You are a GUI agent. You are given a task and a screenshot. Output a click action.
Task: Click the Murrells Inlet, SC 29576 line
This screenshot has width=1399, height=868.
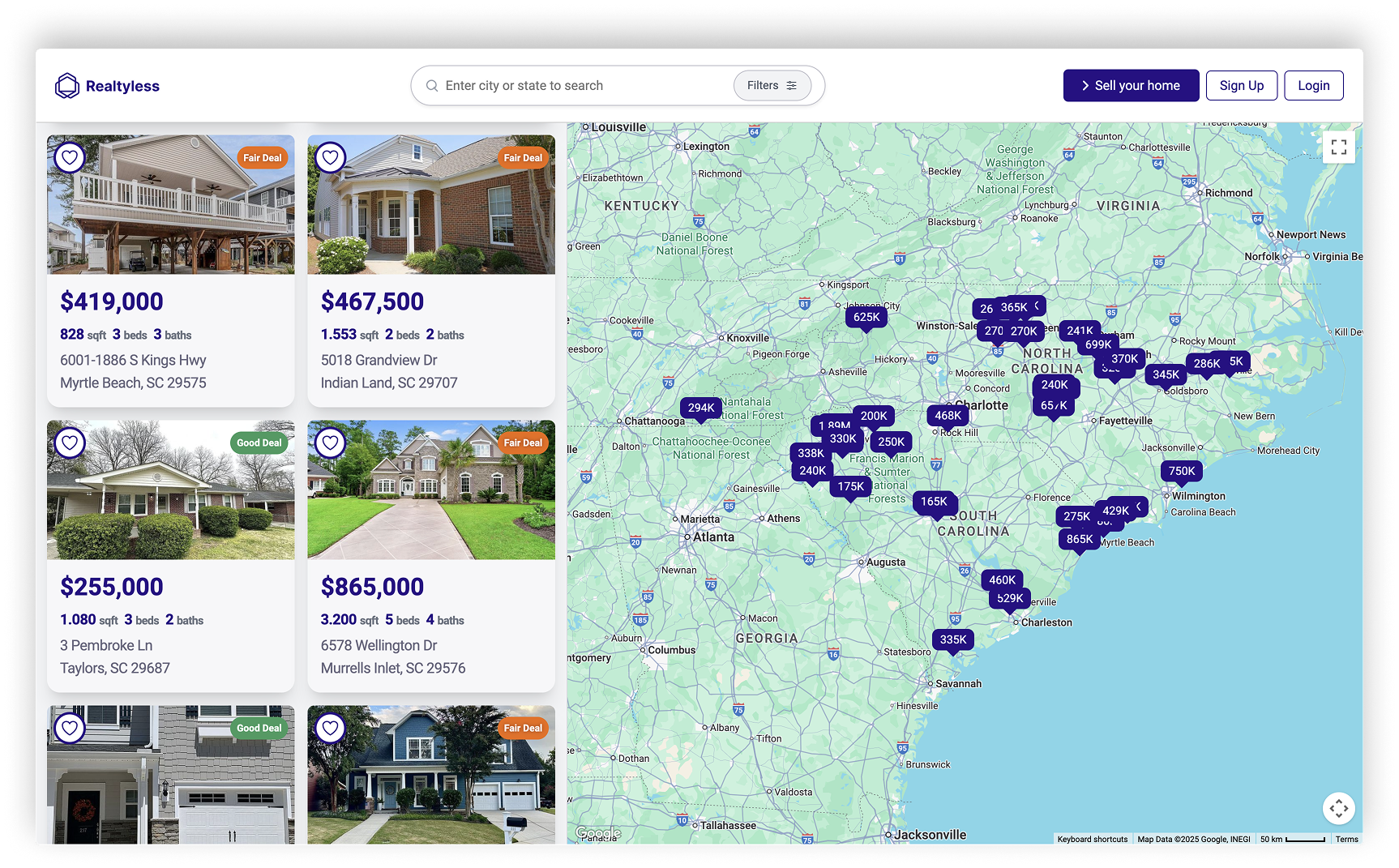coord(393,669)
